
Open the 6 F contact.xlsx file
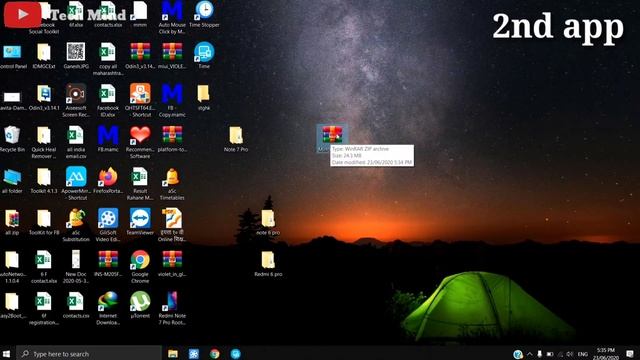pos(44,267)
